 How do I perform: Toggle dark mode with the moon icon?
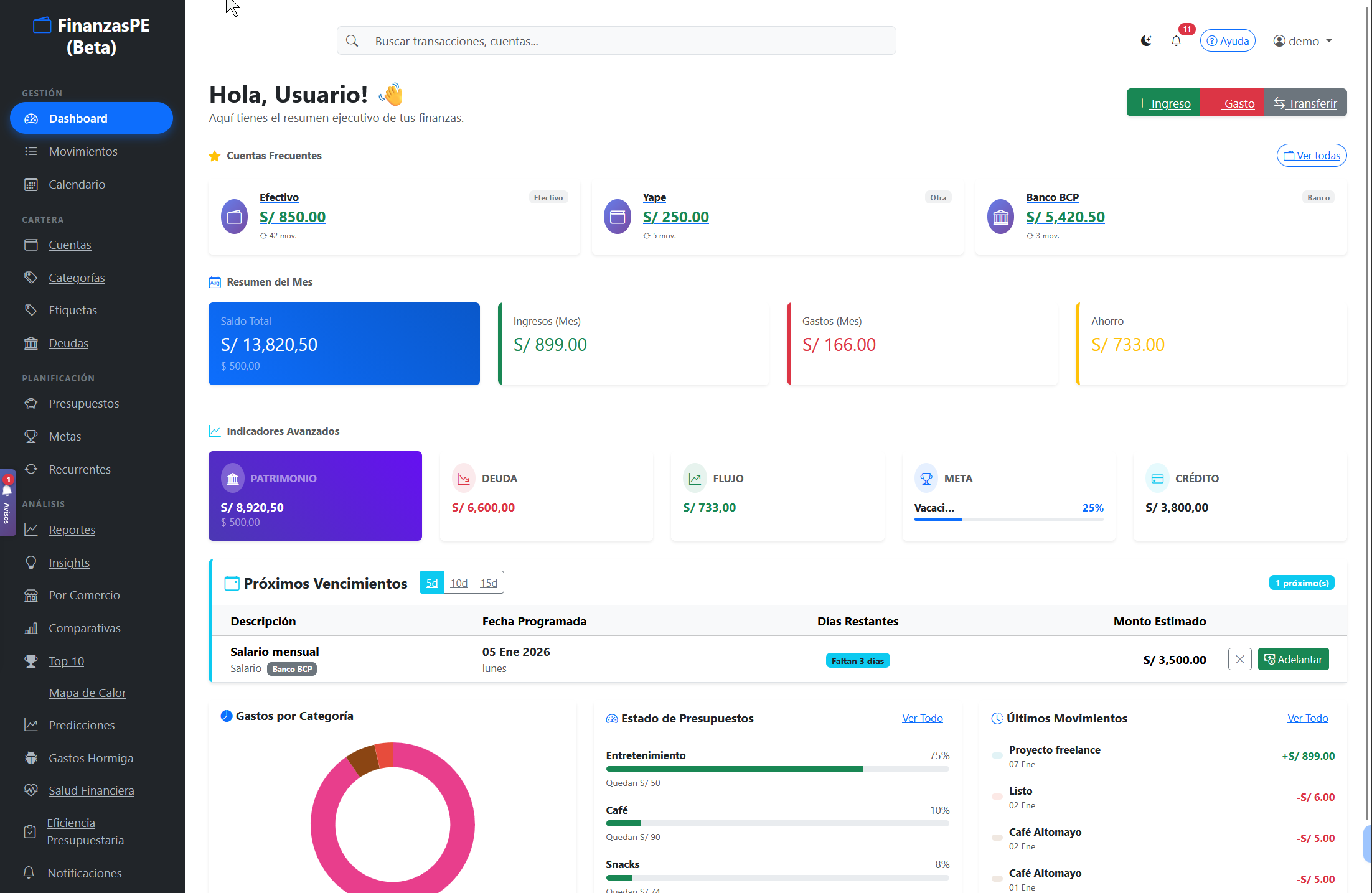click(x=1146, y=41)
